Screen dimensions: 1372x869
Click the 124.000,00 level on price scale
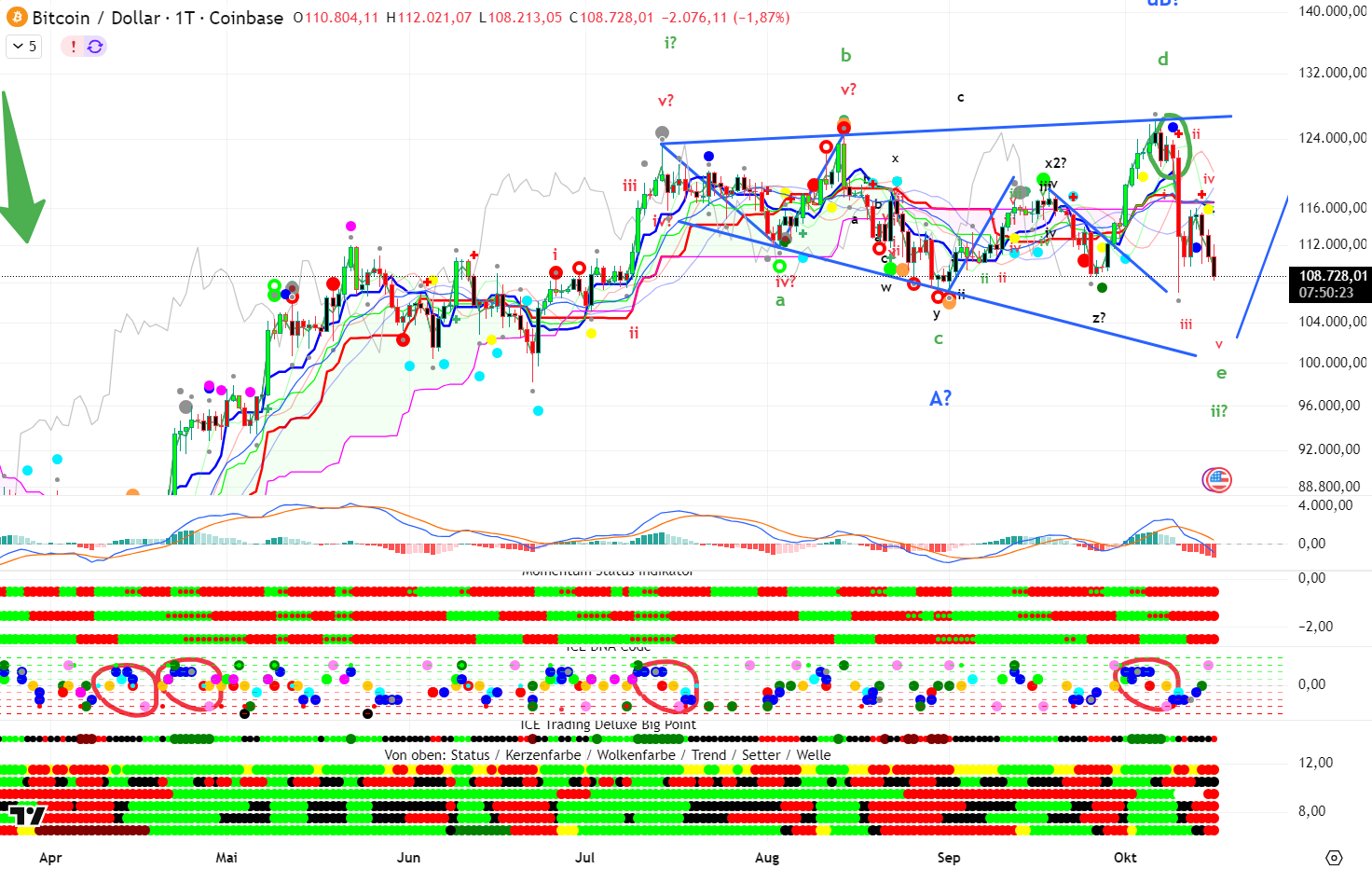[x=1332, y=138]
